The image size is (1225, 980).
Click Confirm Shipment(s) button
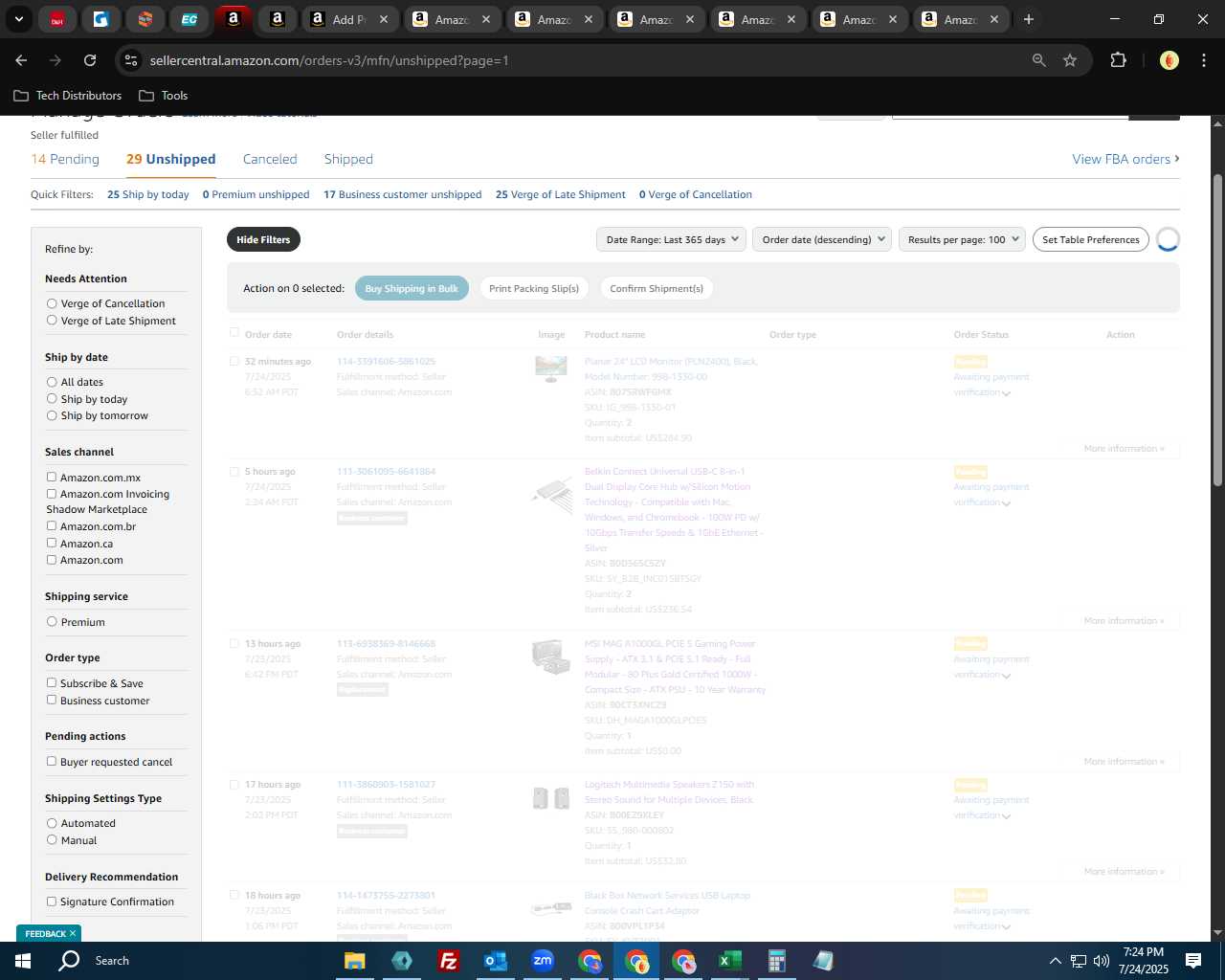(x=657, y=288)
